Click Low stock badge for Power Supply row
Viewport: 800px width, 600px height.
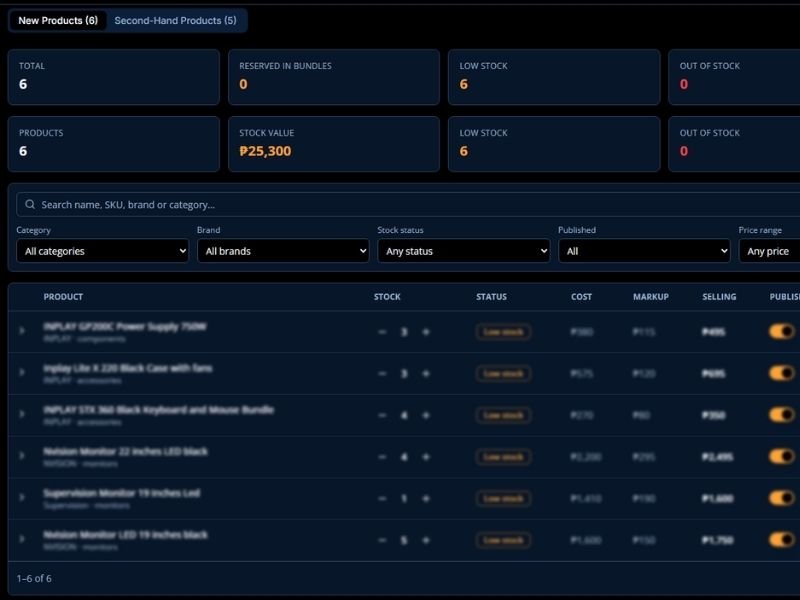click(x=504, y=332)
